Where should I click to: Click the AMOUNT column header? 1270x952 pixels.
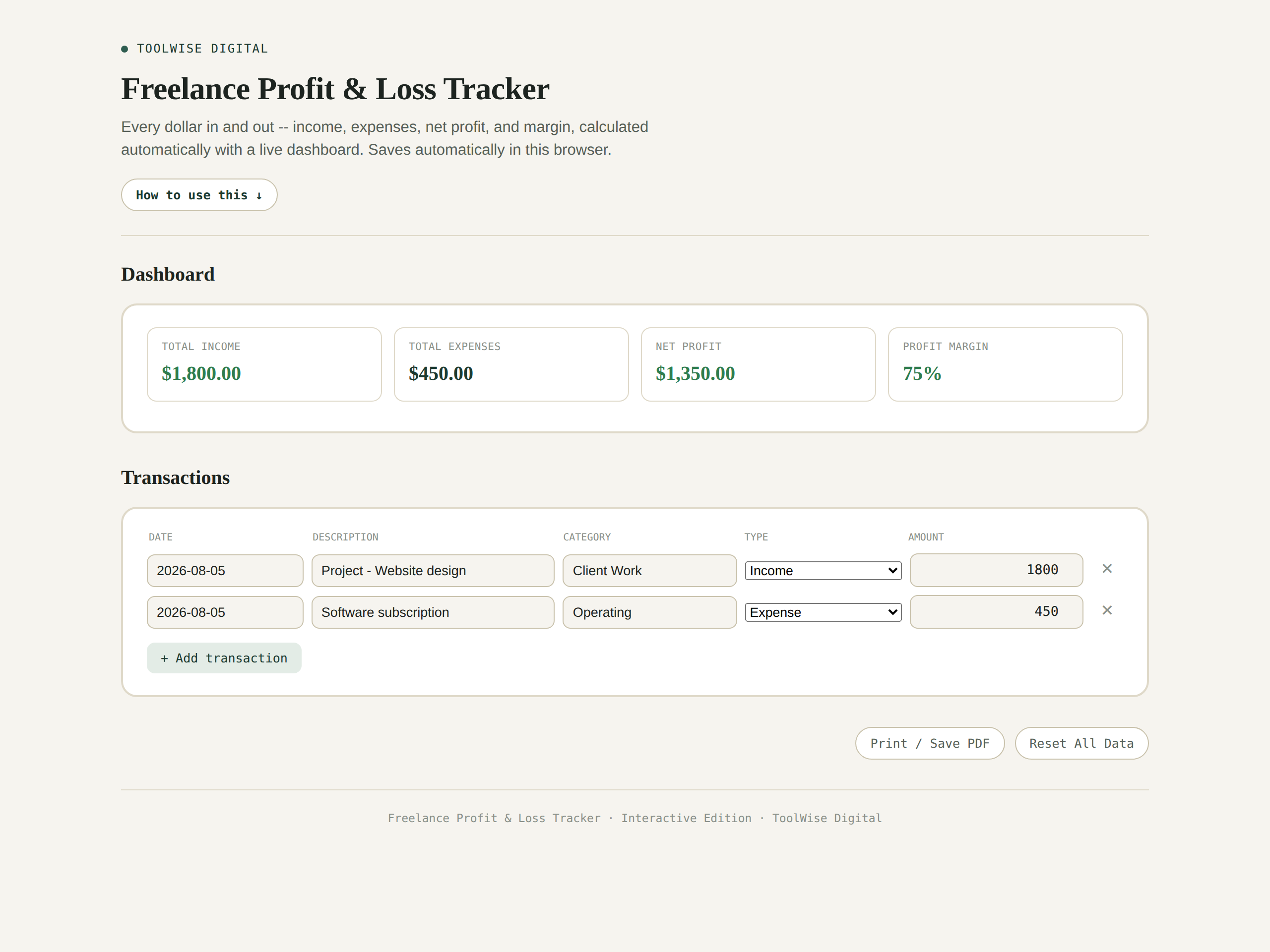926,537
